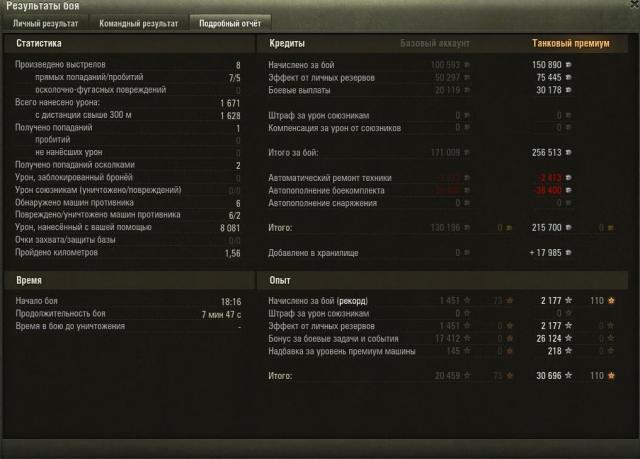This screenshot has height=459, width=640.
Task: Click experience star next to 2 177 record
Action: click(568, 301)
